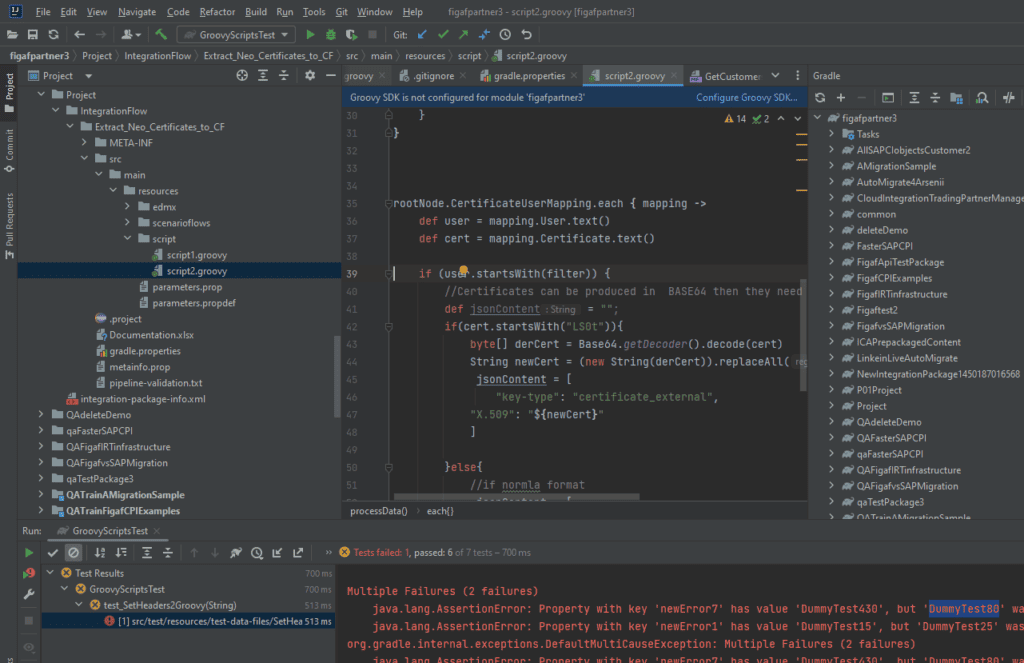Image resolution: width=1024 pixels, height=663 pixels.
Task: Open the Commit tool window tab
Action: (9, 150)
